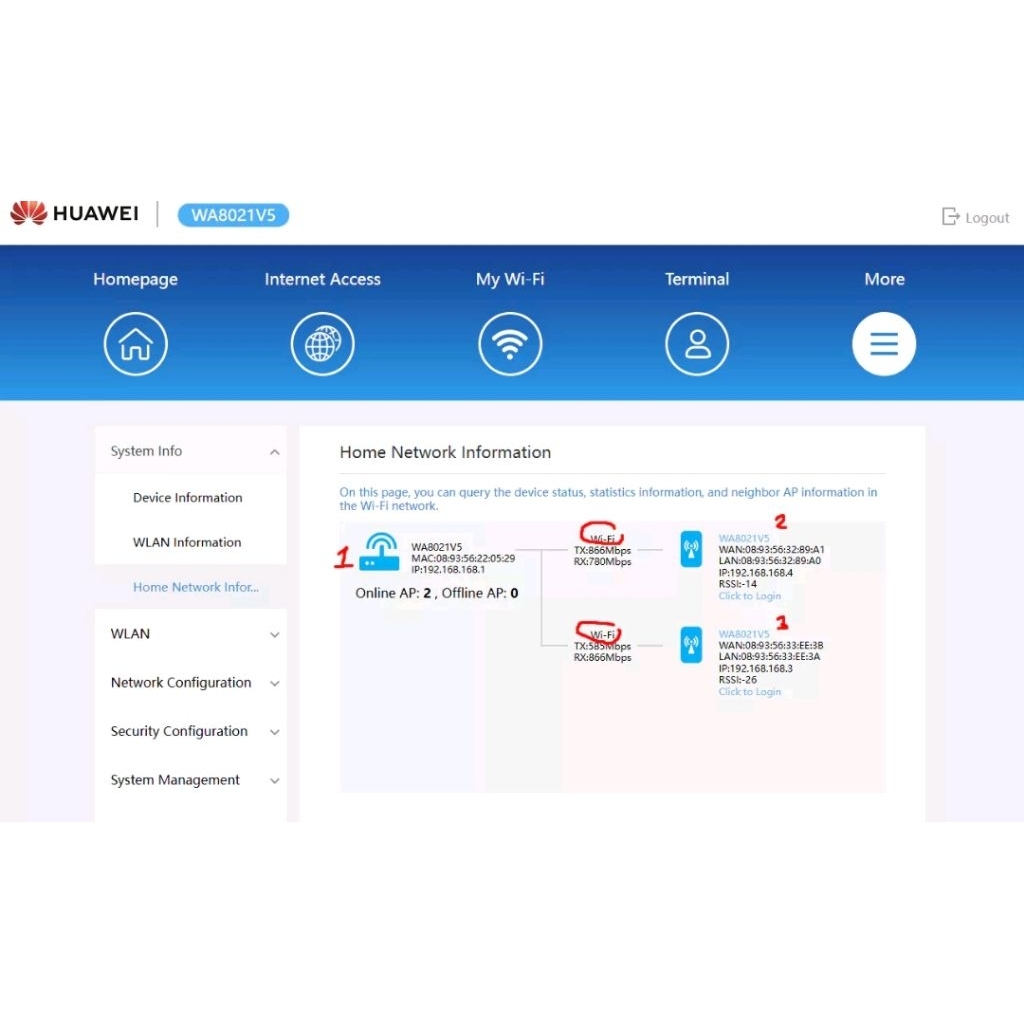Expand the WLAN section chevron
Viewport: 1024px width, 1024px height.
[274, 635]
